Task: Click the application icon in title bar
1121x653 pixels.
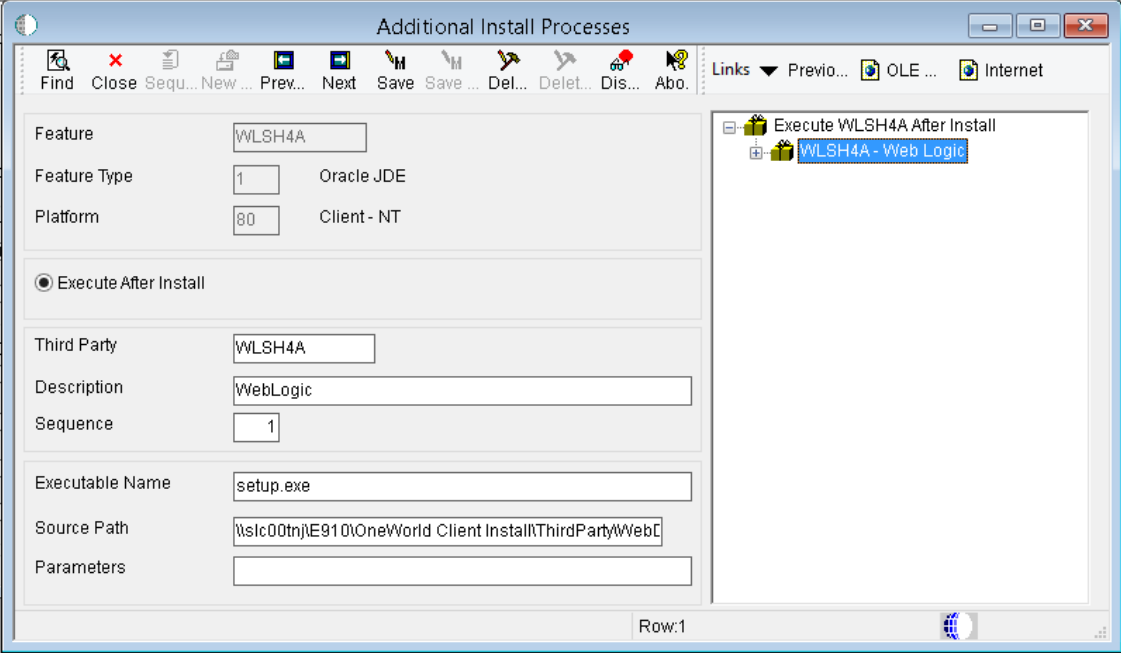Action: (x=26, y=25)
